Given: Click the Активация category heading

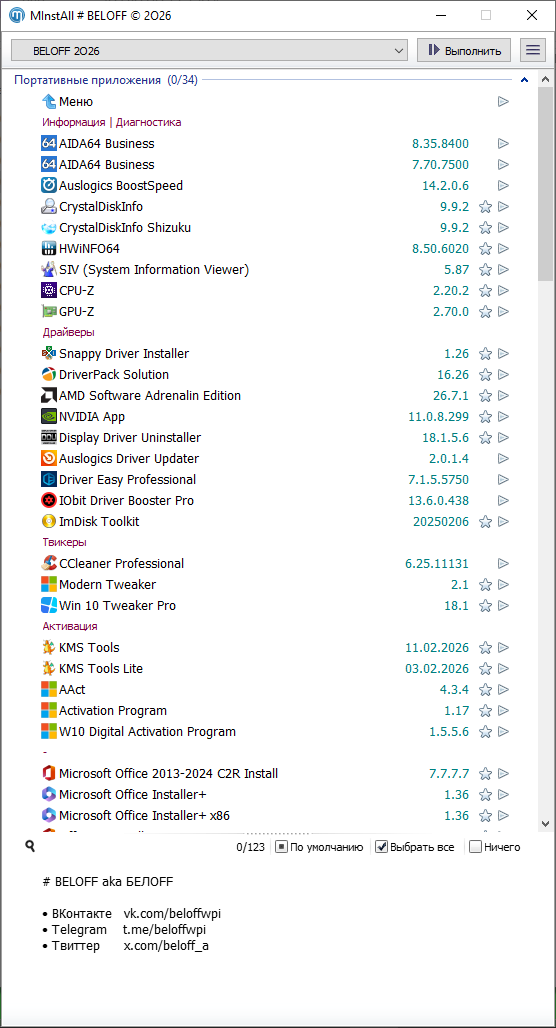Looking at the screenshot, I should [70, 626].
